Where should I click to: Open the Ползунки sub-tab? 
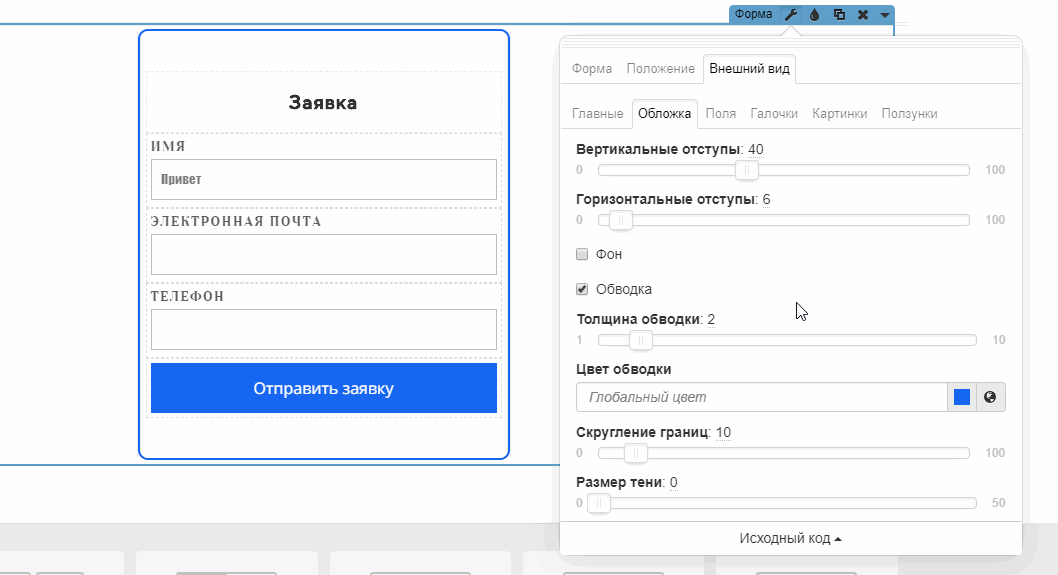tap(909, 114)
